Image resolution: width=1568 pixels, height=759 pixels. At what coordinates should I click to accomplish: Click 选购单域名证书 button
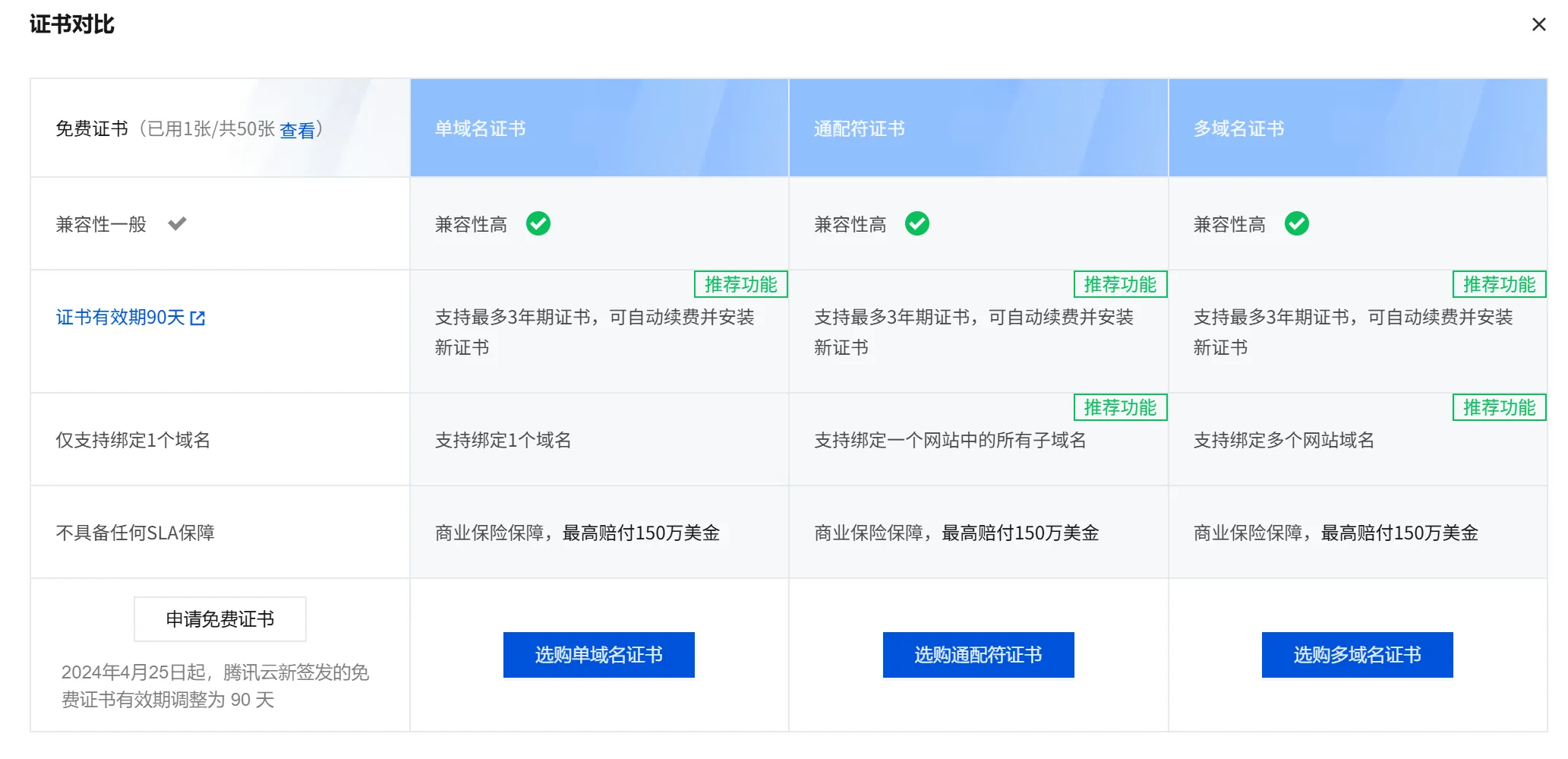[x=599, y=655]
